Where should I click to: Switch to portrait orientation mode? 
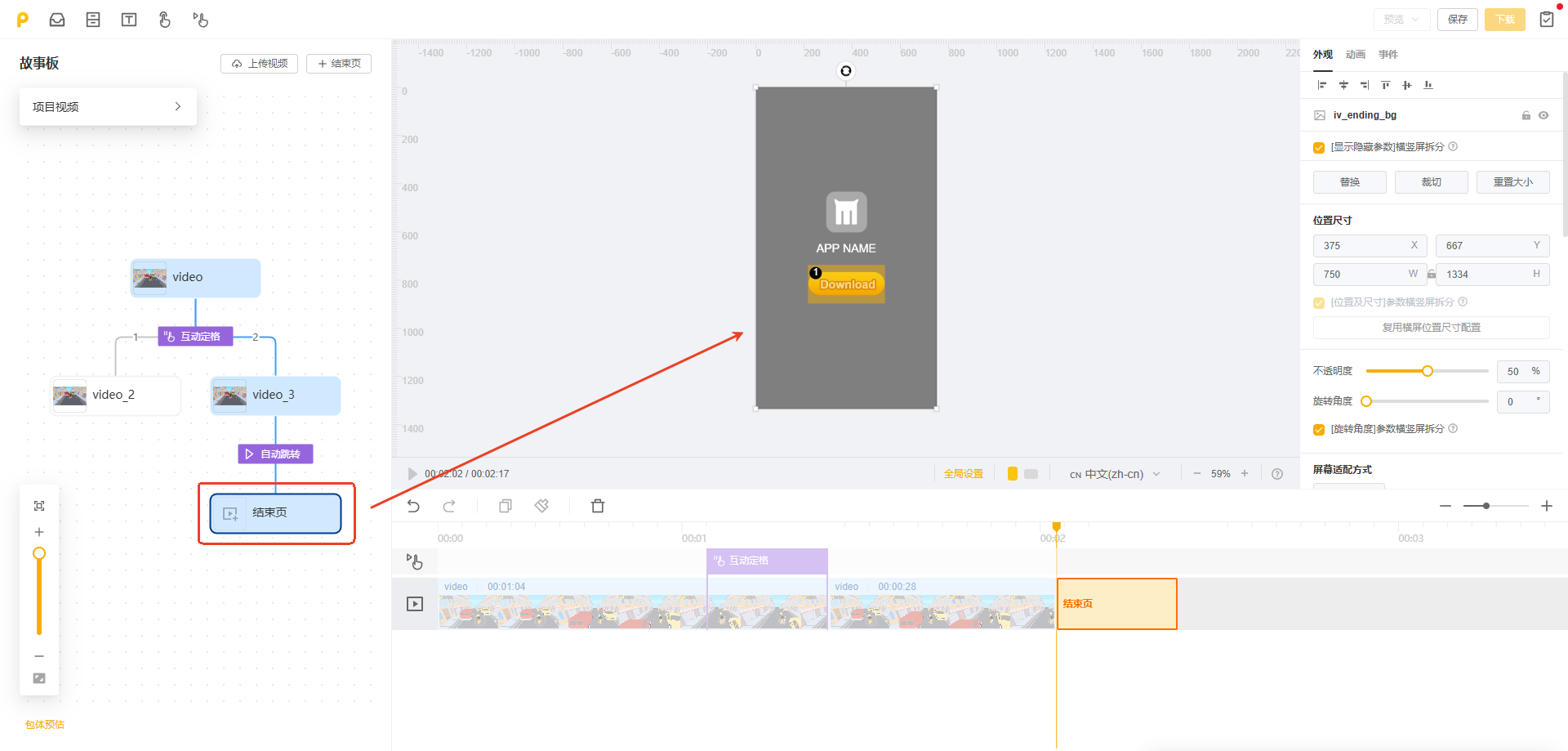(1013, 474)
